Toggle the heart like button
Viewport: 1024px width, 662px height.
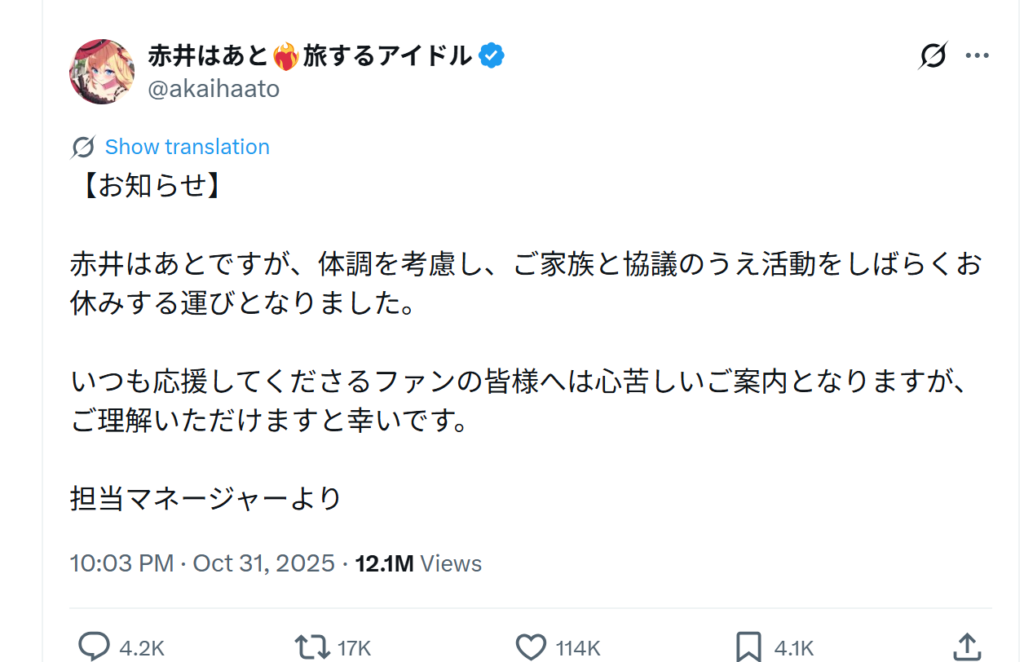pos(531,647)
